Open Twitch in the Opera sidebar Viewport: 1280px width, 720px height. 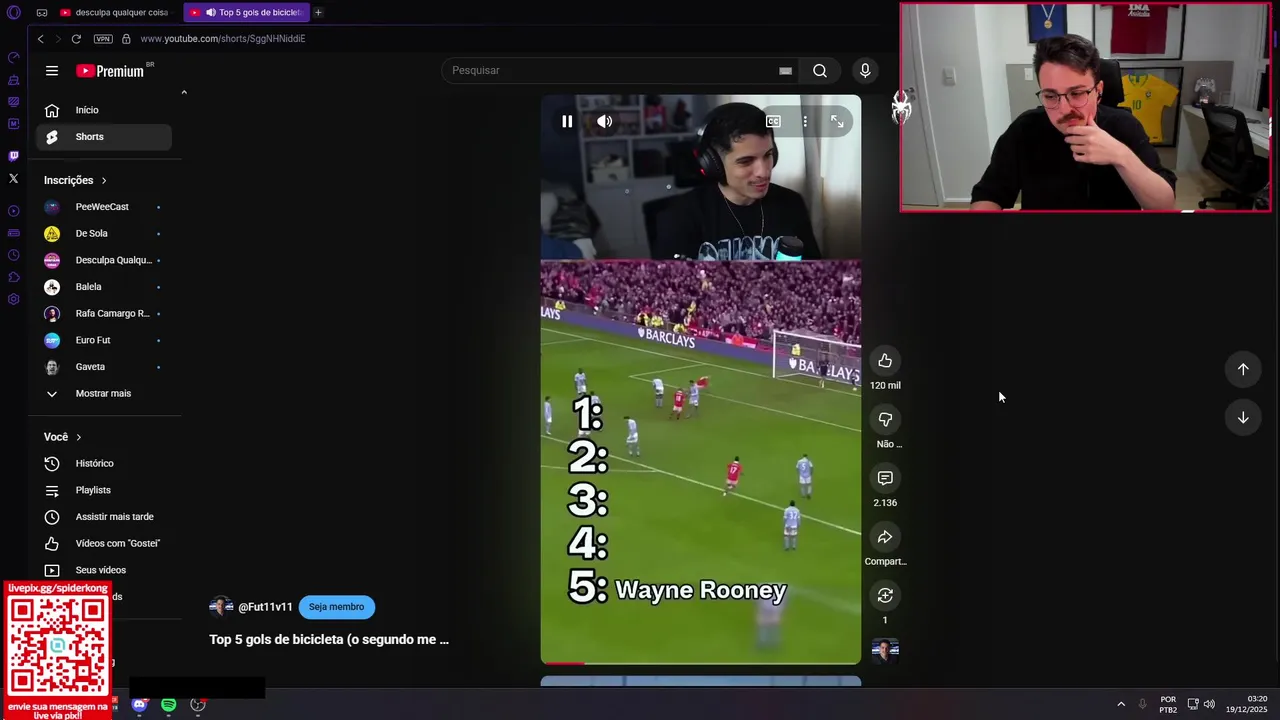point(13,156)
